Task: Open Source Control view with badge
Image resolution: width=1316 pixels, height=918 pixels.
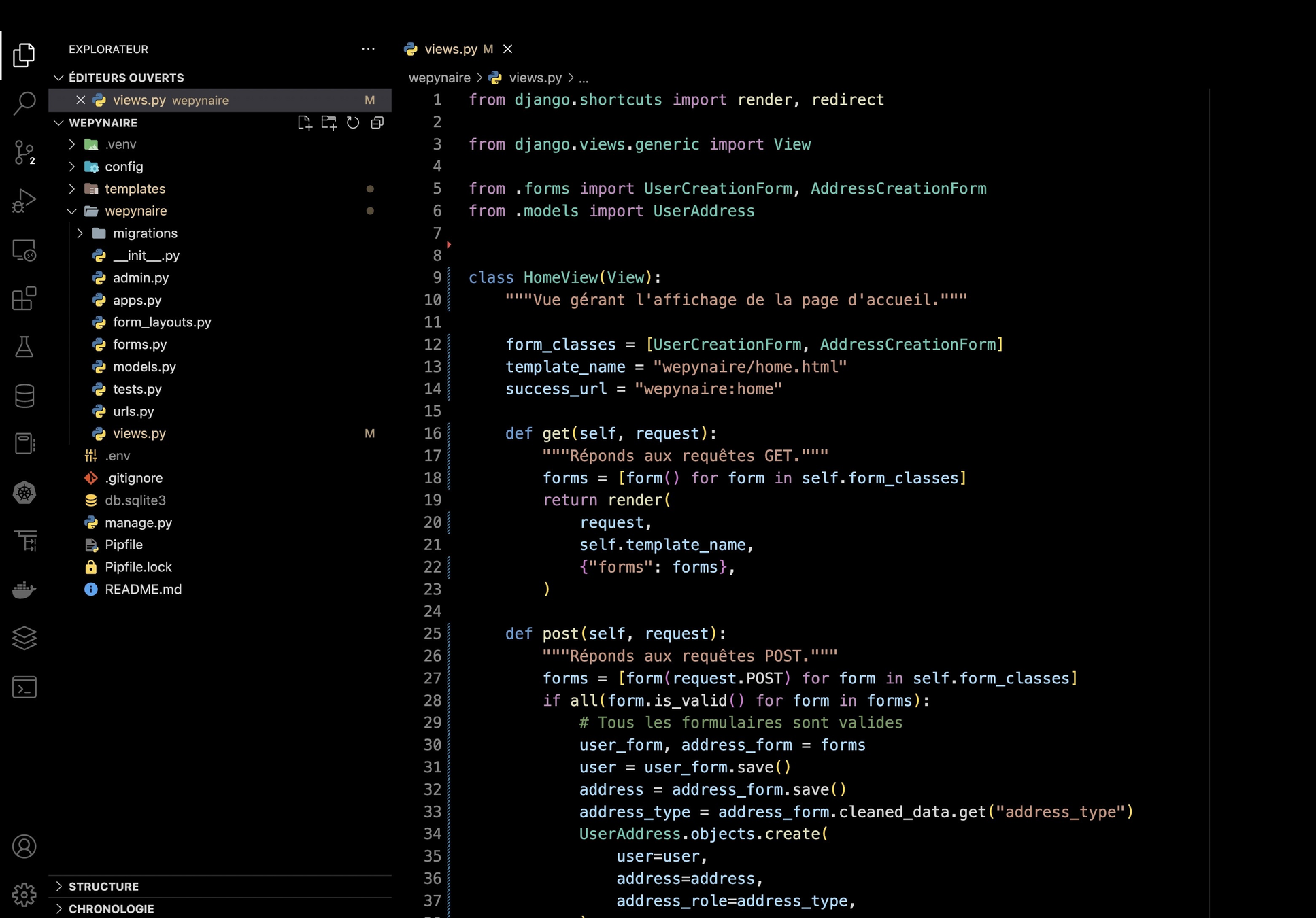Action: point(24,152)
